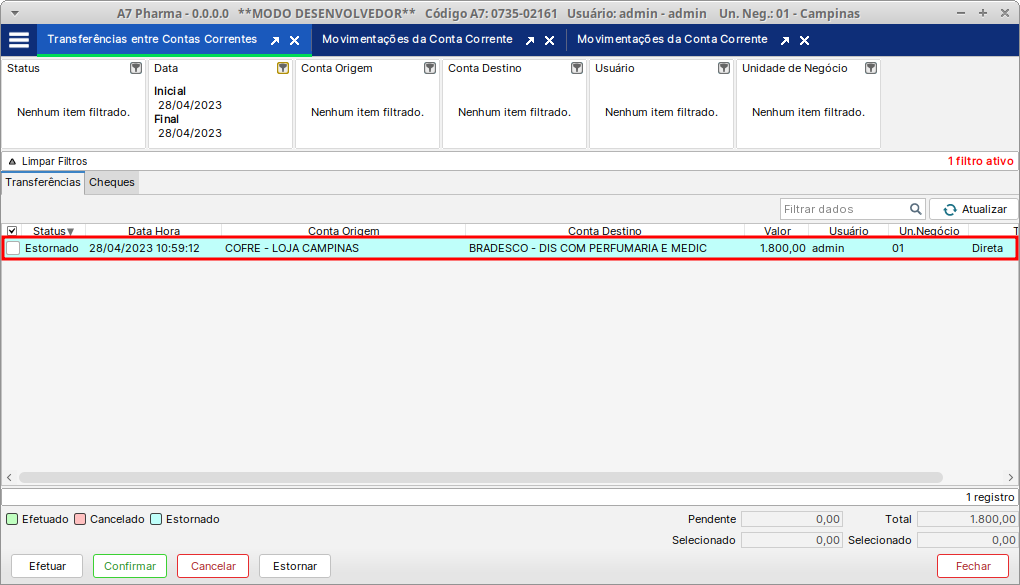This screenshot has width=1020, height=585.
Task: Click the Status filter funnel icon
Action: tap(136, 68)
